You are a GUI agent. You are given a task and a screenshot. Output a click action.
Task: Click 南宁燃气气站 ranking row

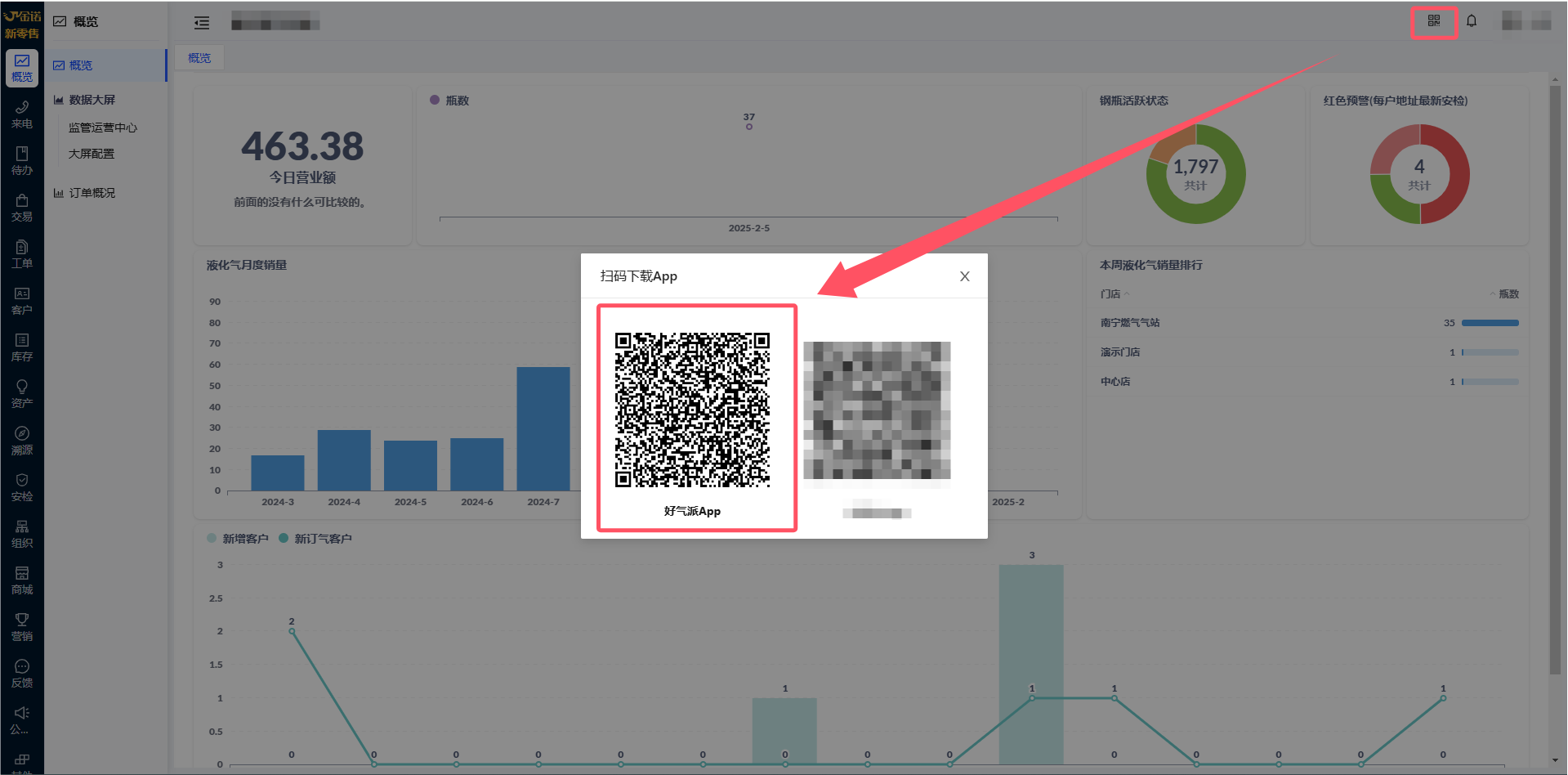pyautogui.click(x=1309, y=323)
